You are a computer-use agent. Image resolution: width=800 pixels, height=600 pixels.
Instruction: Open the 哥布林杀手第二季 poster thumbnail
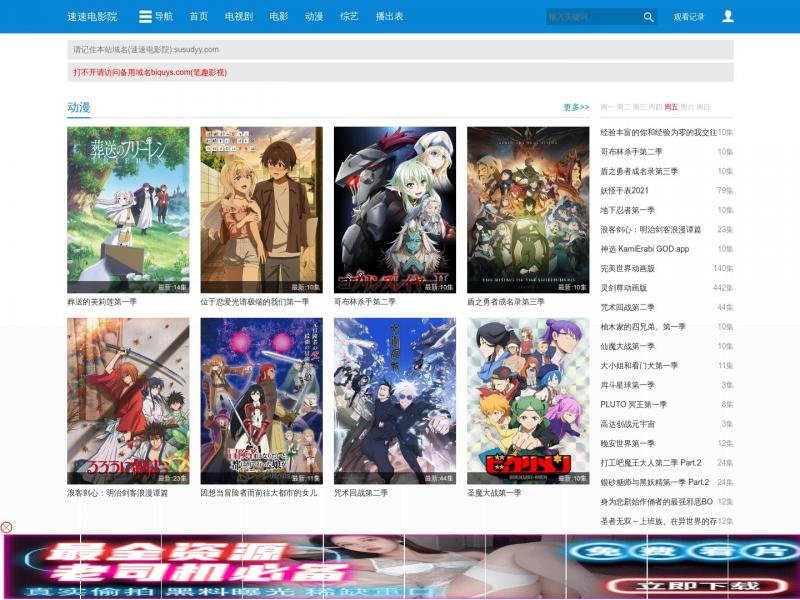pyautogui.click(x=395, y=210)
